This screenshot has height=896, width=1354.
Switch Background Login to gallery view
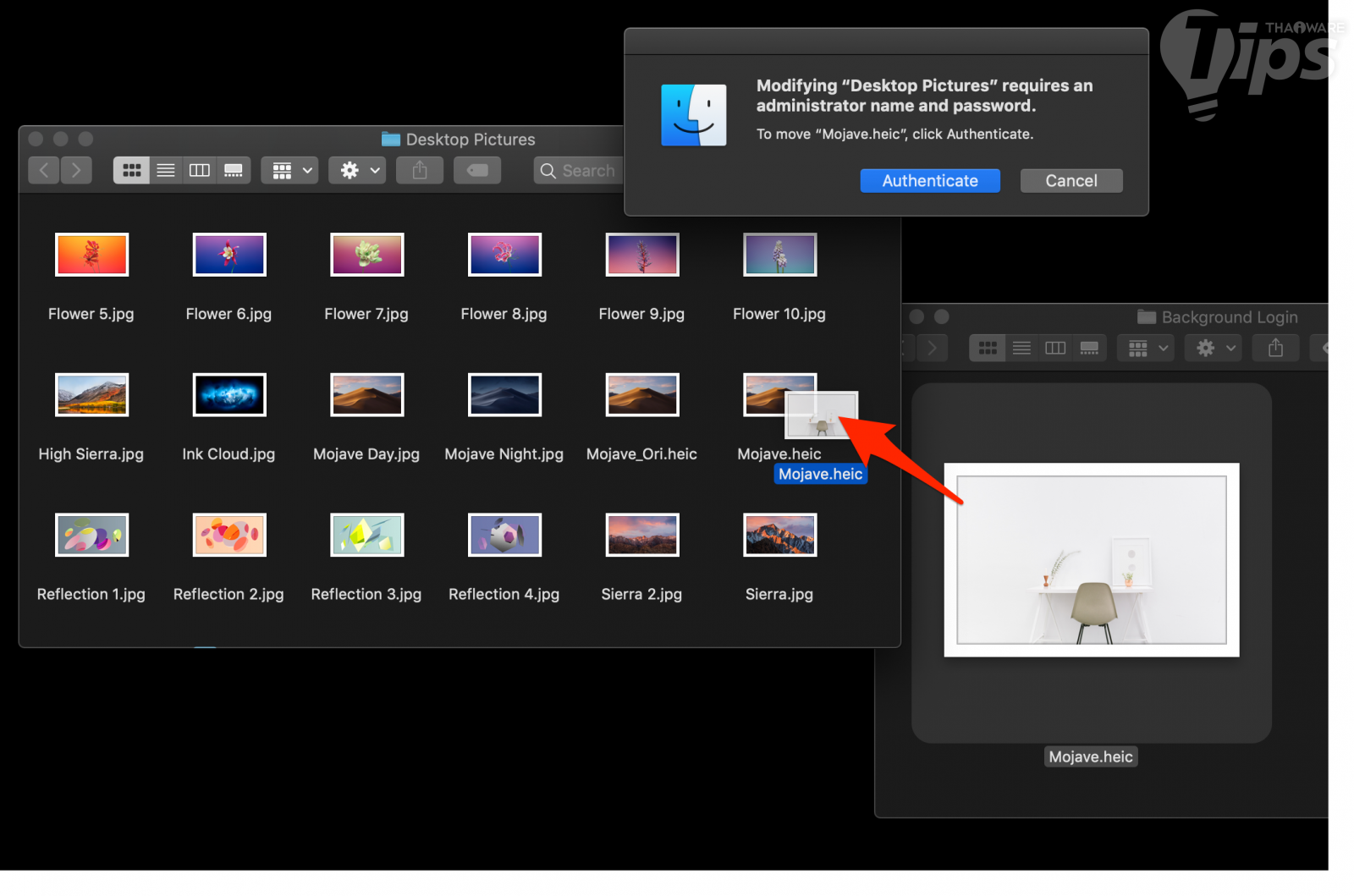(1089, 348)
